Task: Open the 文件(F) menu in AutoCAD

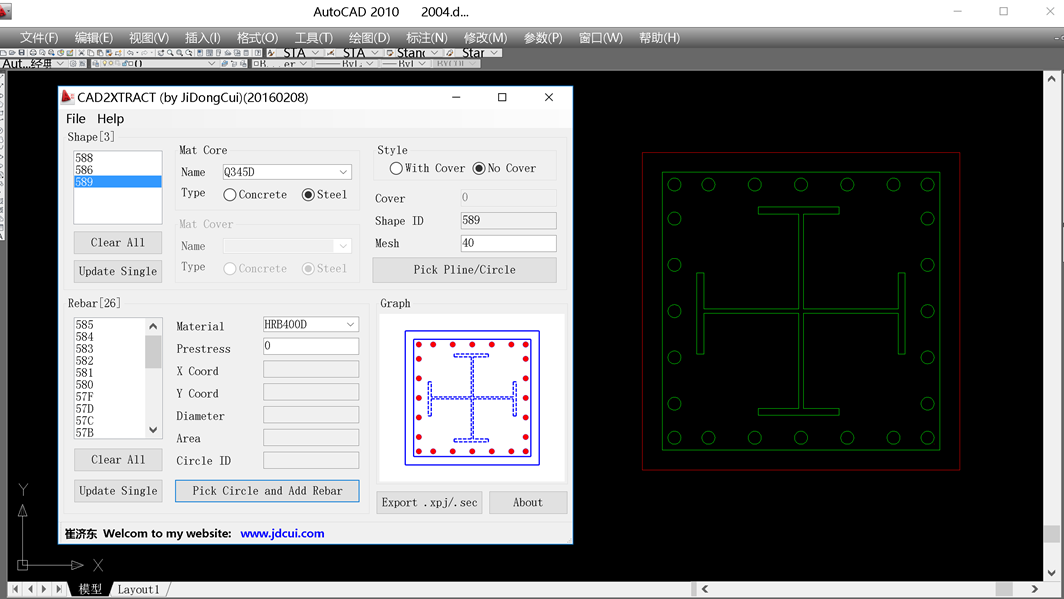Action: click(39, 38)
